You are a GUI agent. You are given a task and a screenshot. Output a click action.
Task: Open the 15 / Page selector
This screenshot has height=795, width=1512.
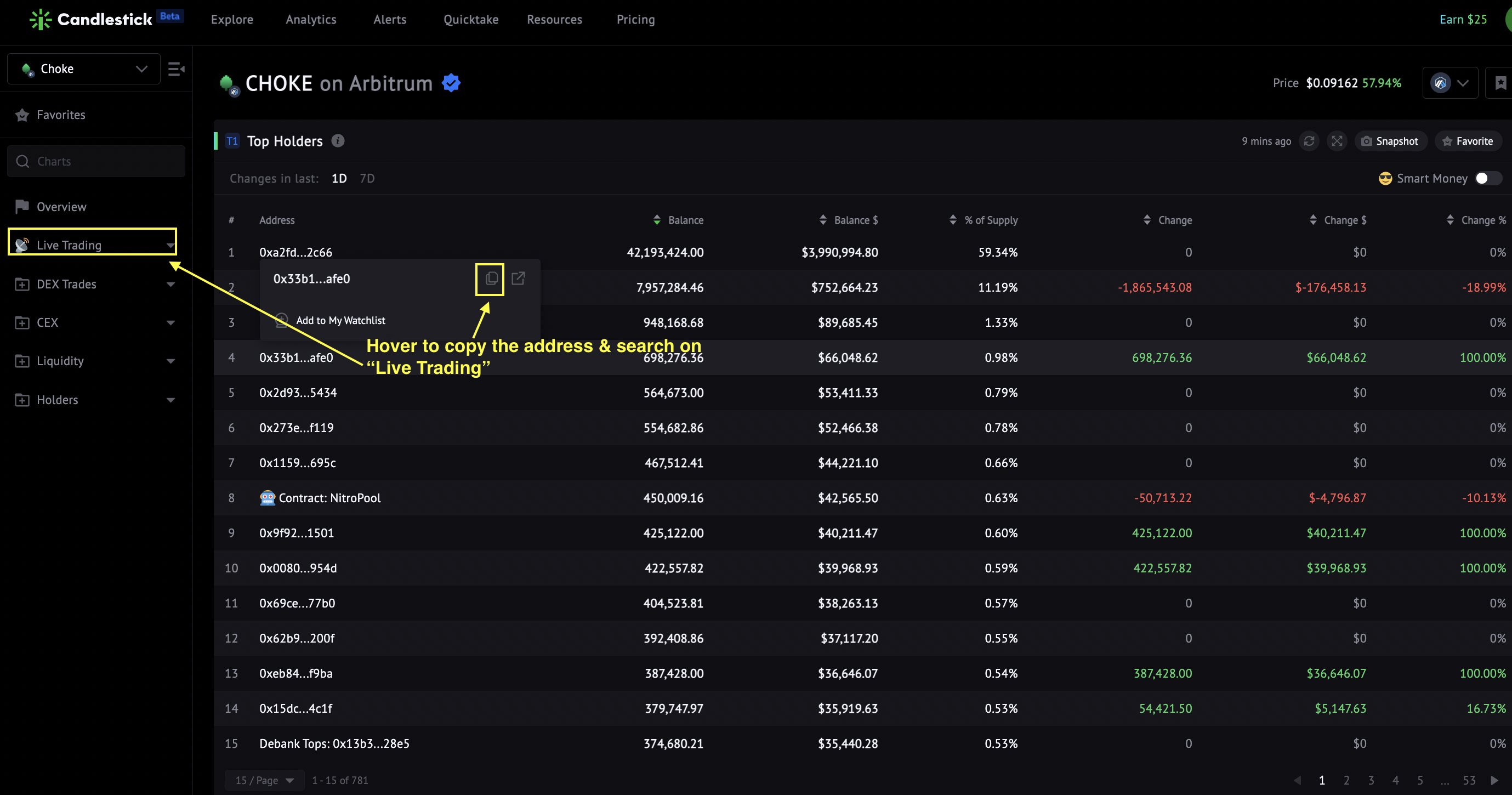264,780
